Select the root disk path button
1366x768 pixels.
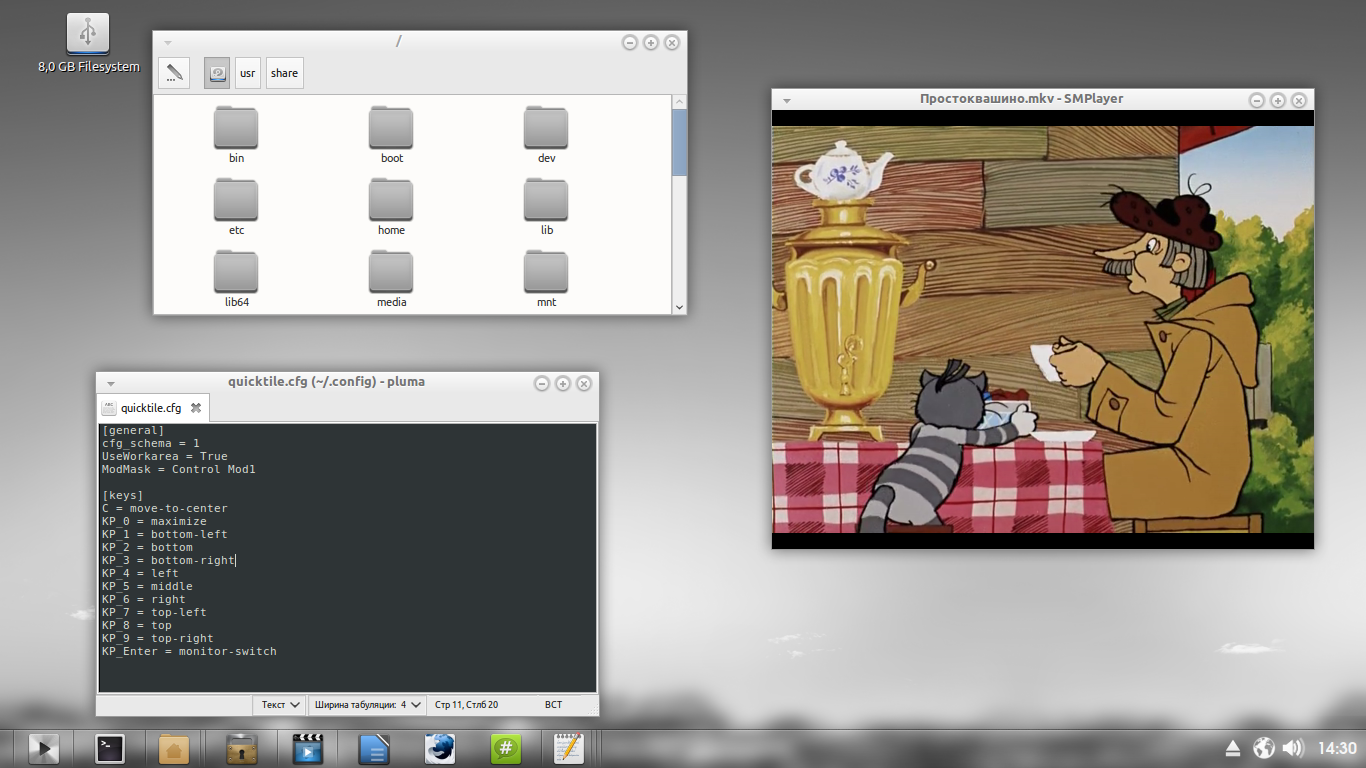coord(217,73)
